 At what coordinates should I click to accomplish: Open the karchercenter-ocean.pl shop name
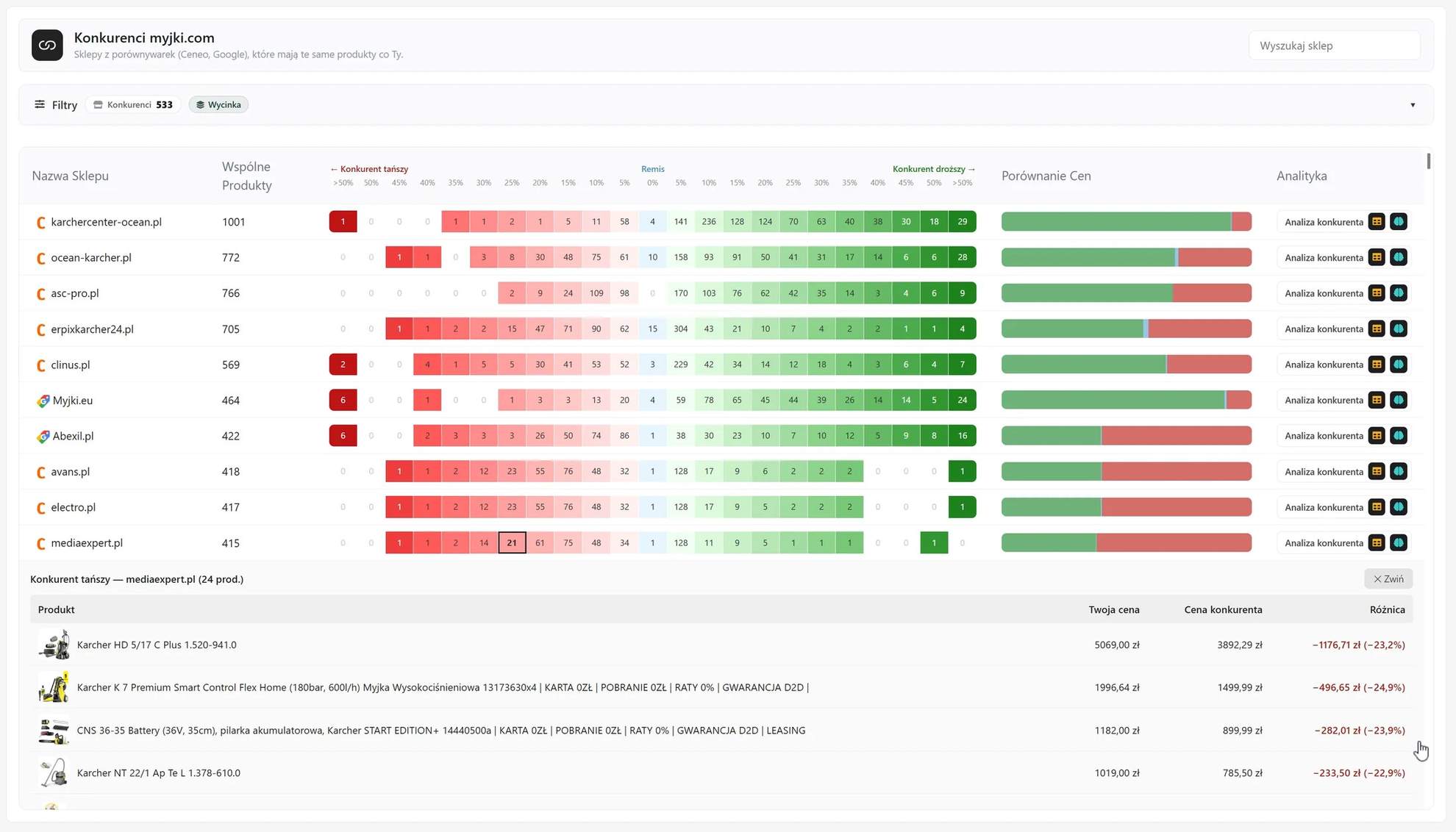pos(106,222)
